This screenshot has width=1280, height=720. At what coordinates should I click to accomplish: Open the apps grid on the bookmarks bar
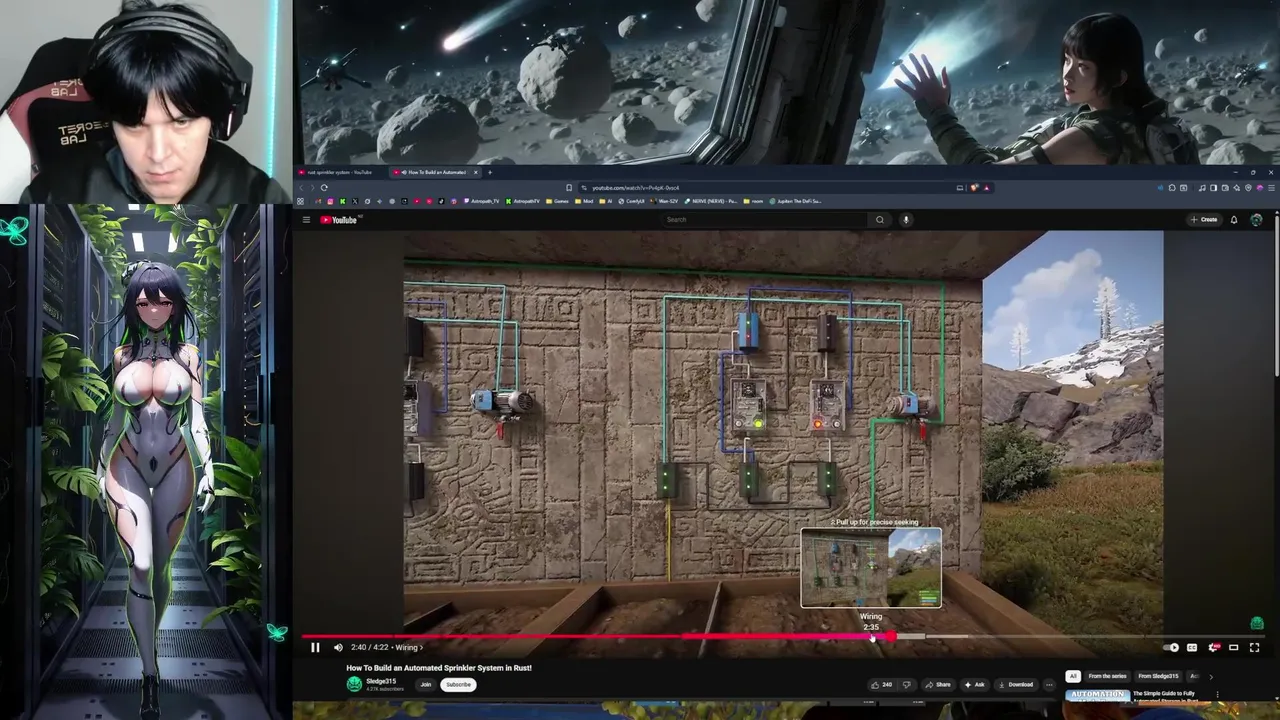pos(301,201)
